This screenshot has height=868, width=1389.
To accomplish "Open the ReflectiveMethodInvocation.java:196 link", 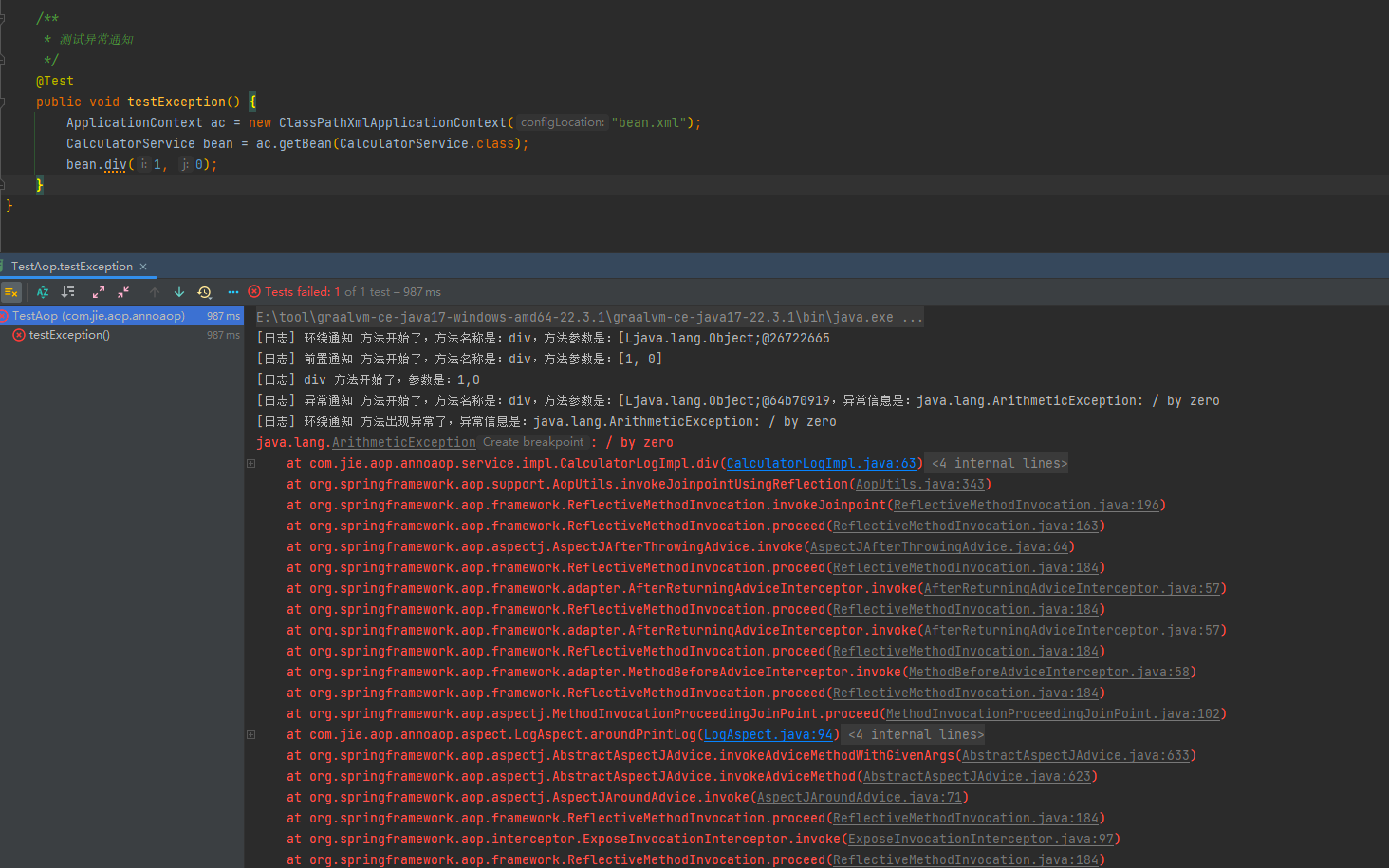I will point(1027,506).
